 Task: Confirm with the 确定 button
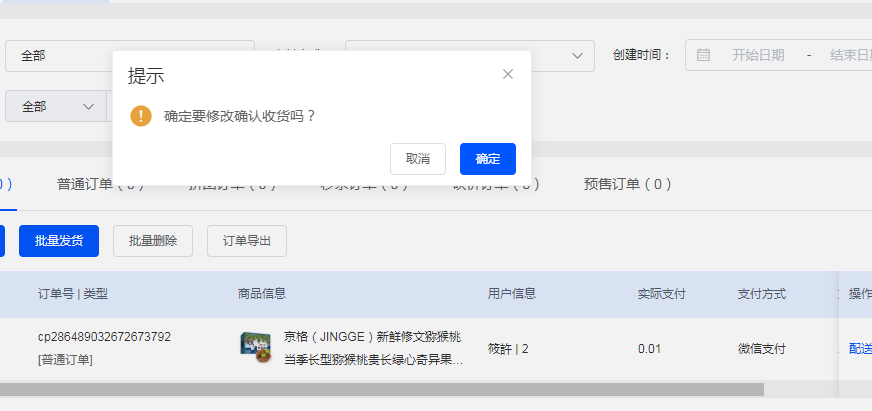pos(488,159)
